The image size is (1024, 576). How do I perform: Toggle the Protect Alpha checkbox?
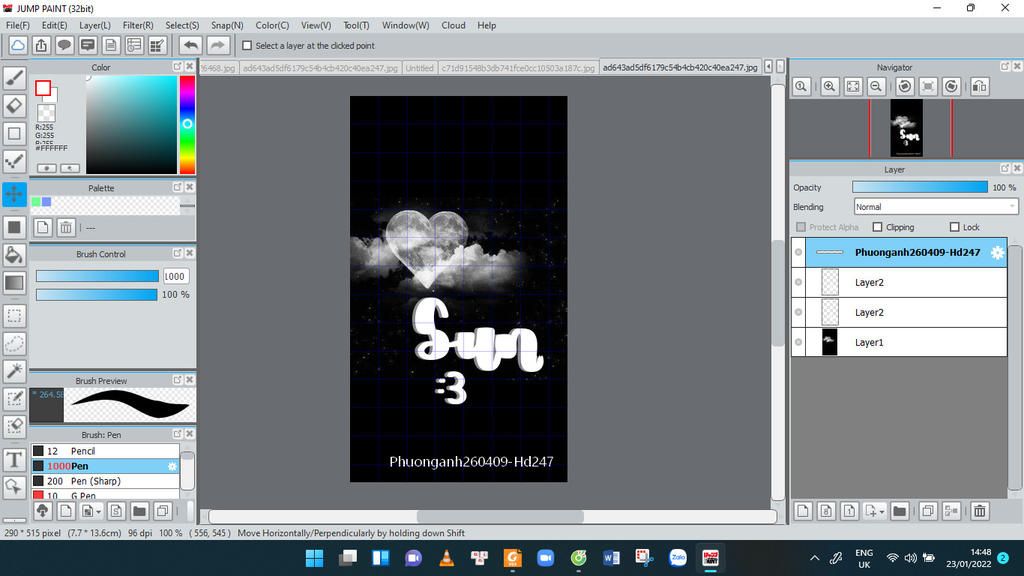click(801, 227)
